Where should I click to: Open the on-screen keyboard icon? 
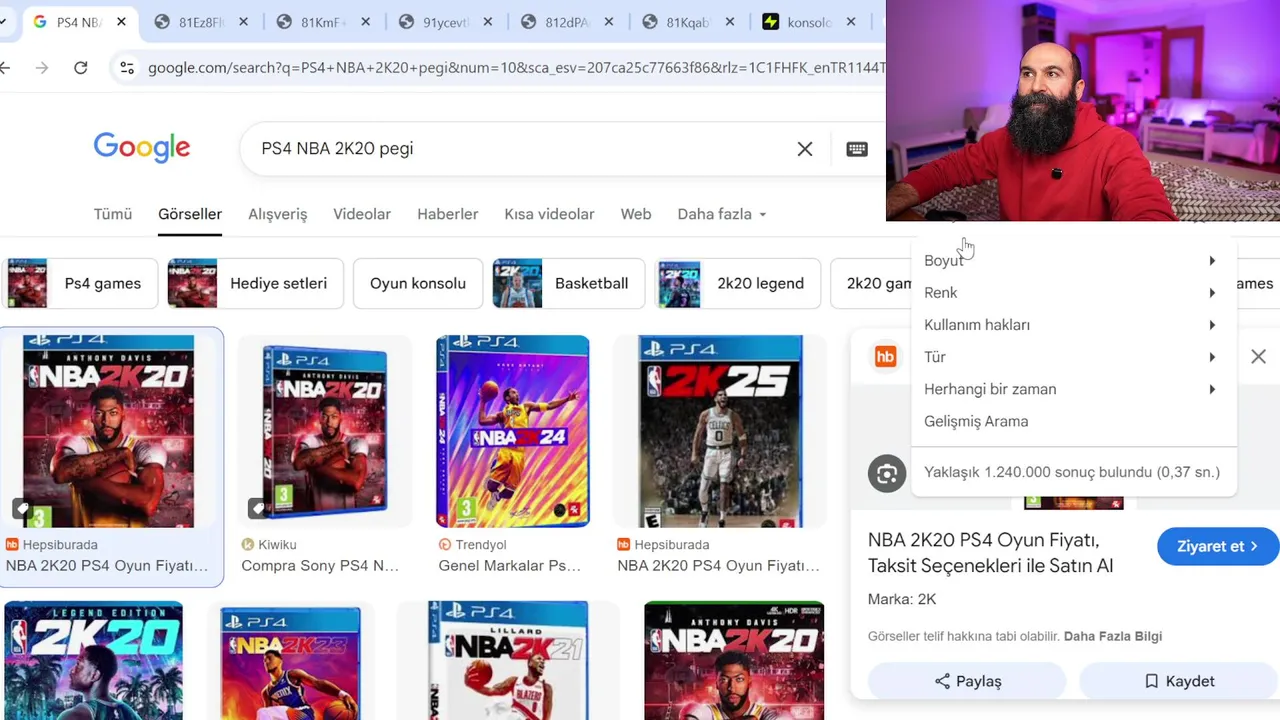click(x=857, y=149)
